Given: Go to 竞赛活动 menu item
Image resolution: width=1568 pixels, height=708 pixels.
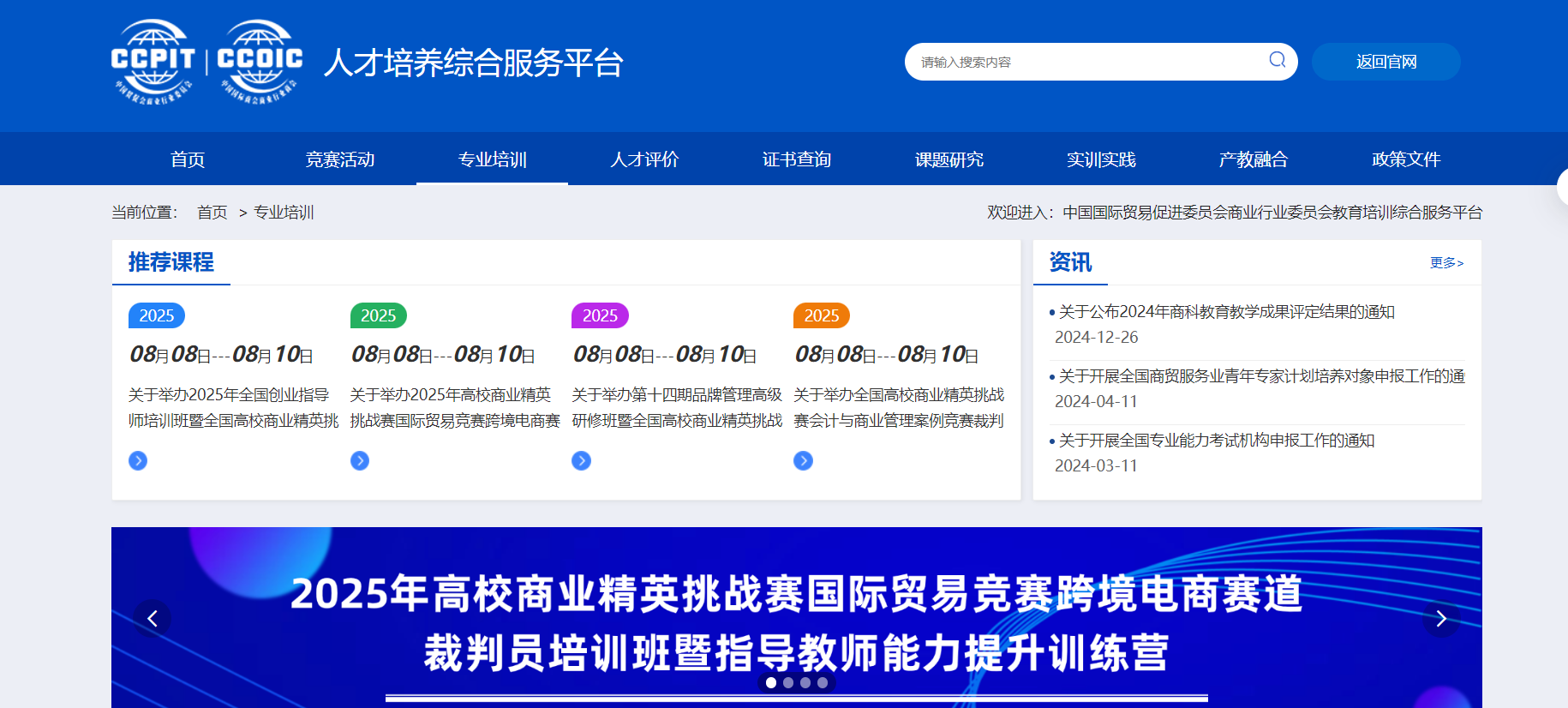Looking at the screenshot, I should click(340, 159).
